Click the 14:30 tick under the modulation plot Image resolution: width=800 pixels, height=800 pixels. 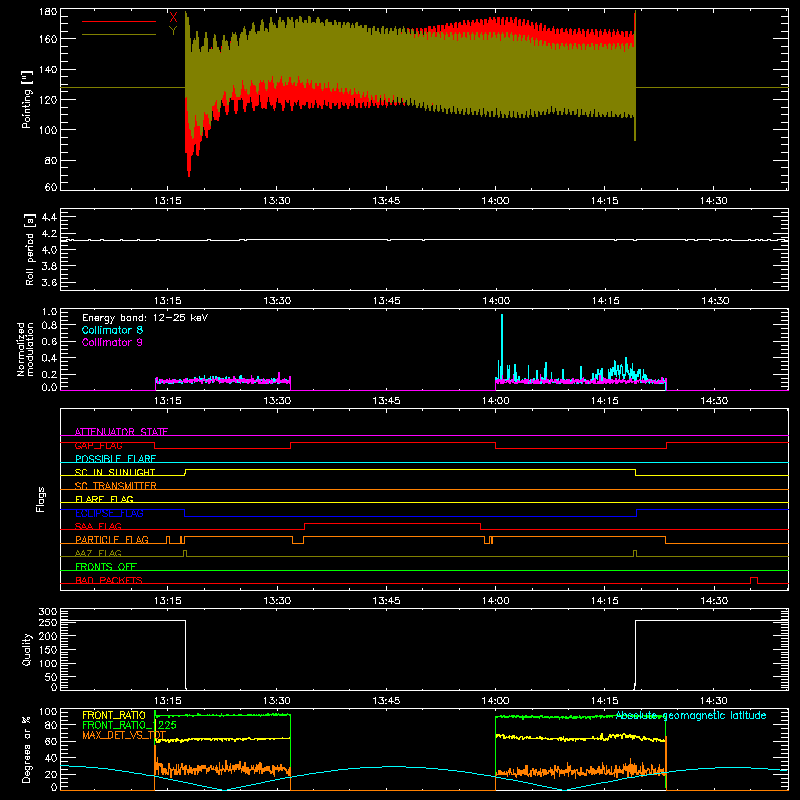coord(714,401)
